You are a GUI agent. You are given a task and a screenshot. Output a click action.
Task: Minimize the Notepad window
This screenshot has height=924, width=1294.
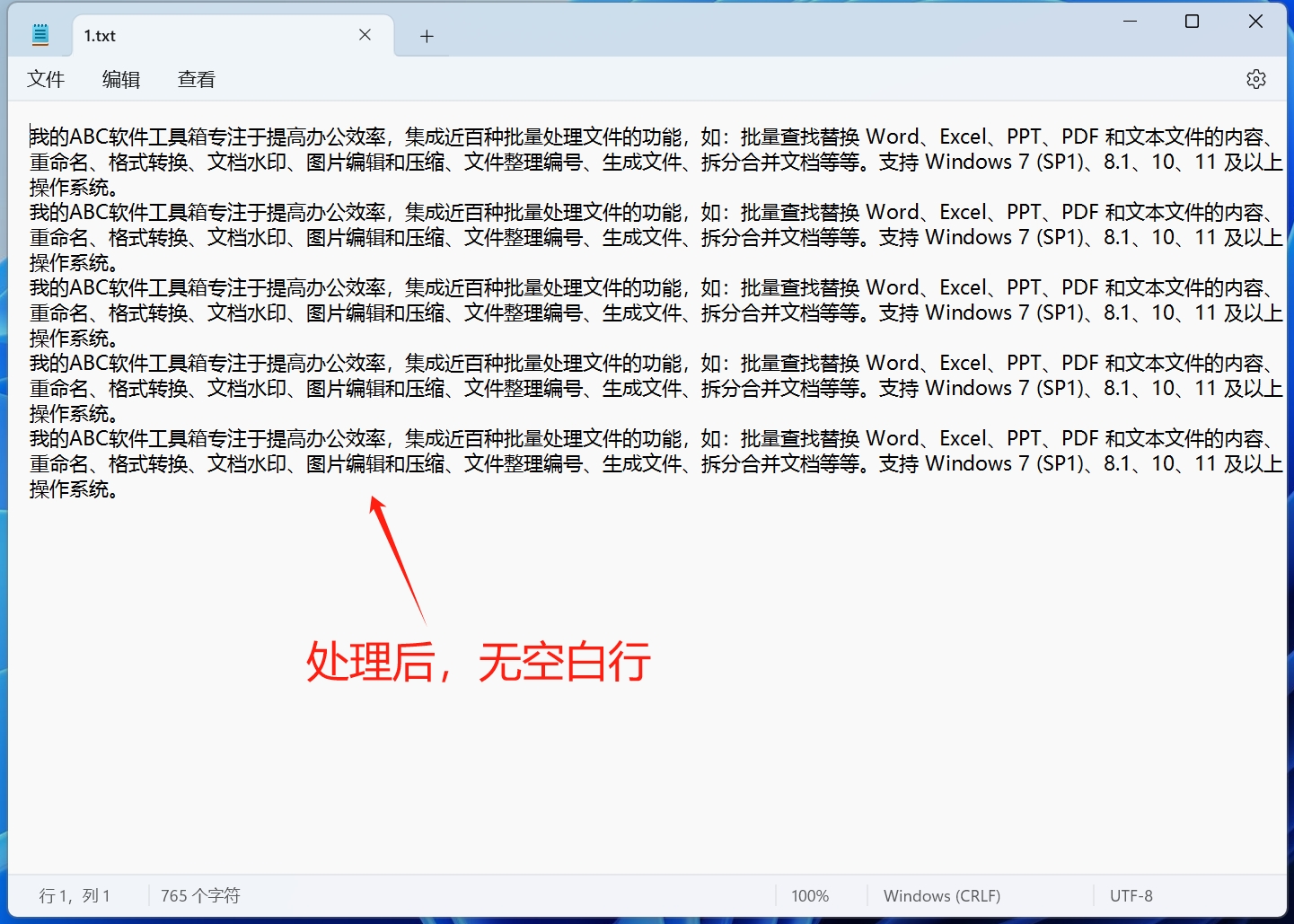(1131, 22)
